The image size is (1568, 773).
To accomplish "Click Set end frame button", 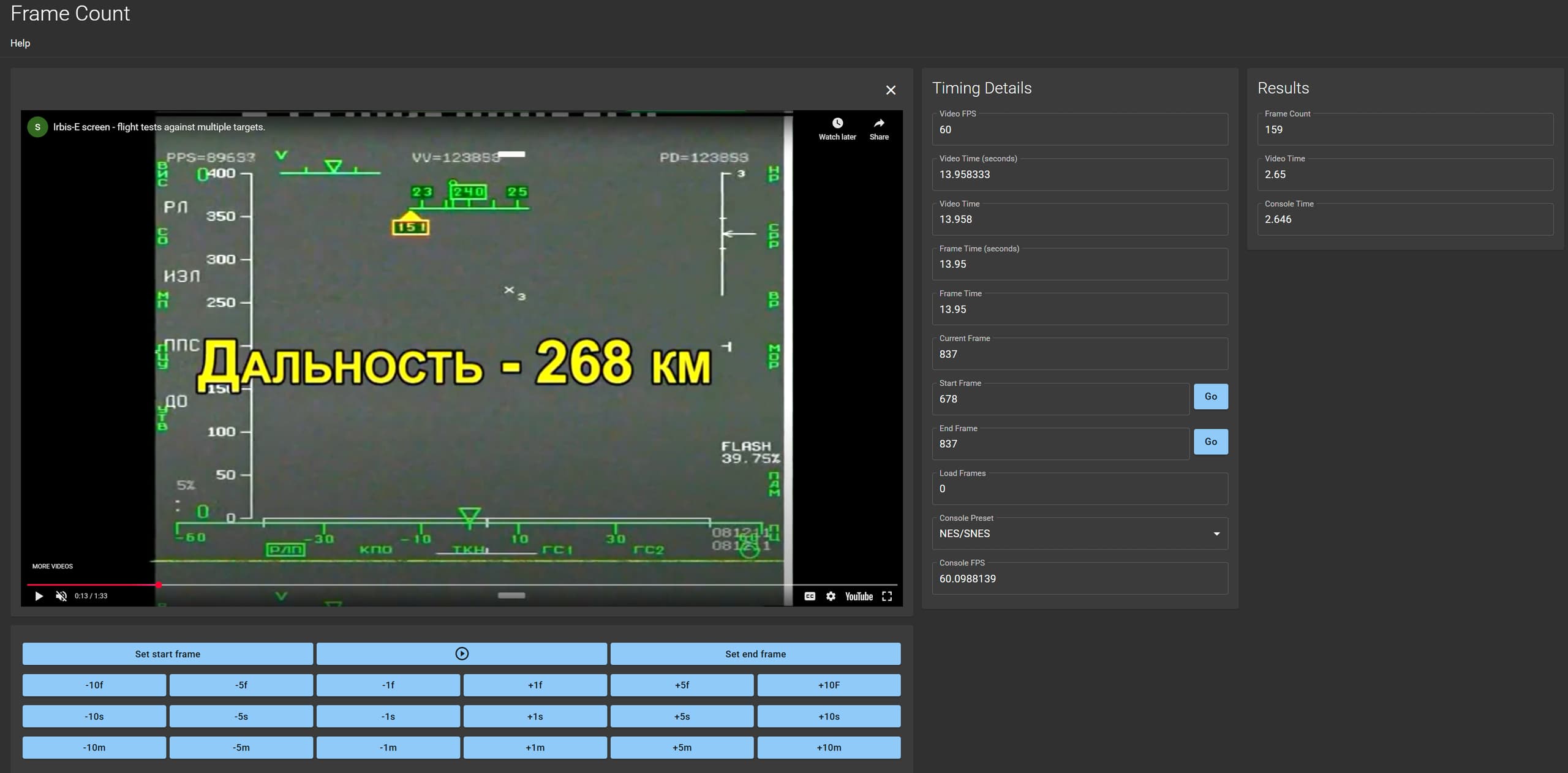I will pos(755,654).
